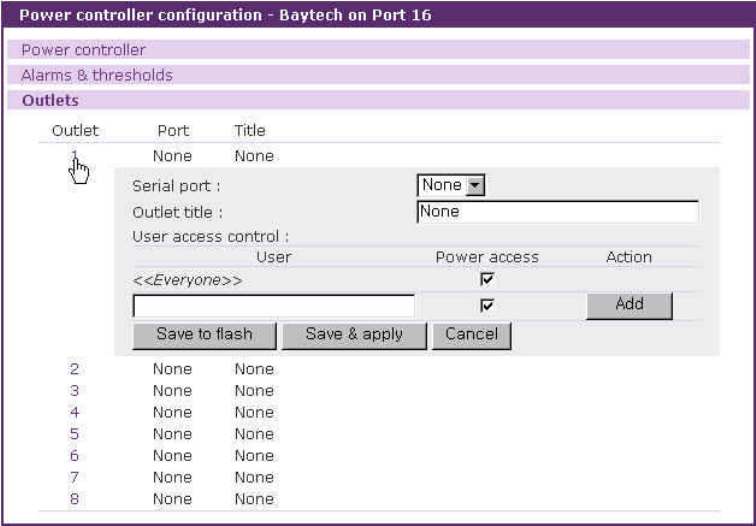Open outlet 8 configuration

(74, 499)
